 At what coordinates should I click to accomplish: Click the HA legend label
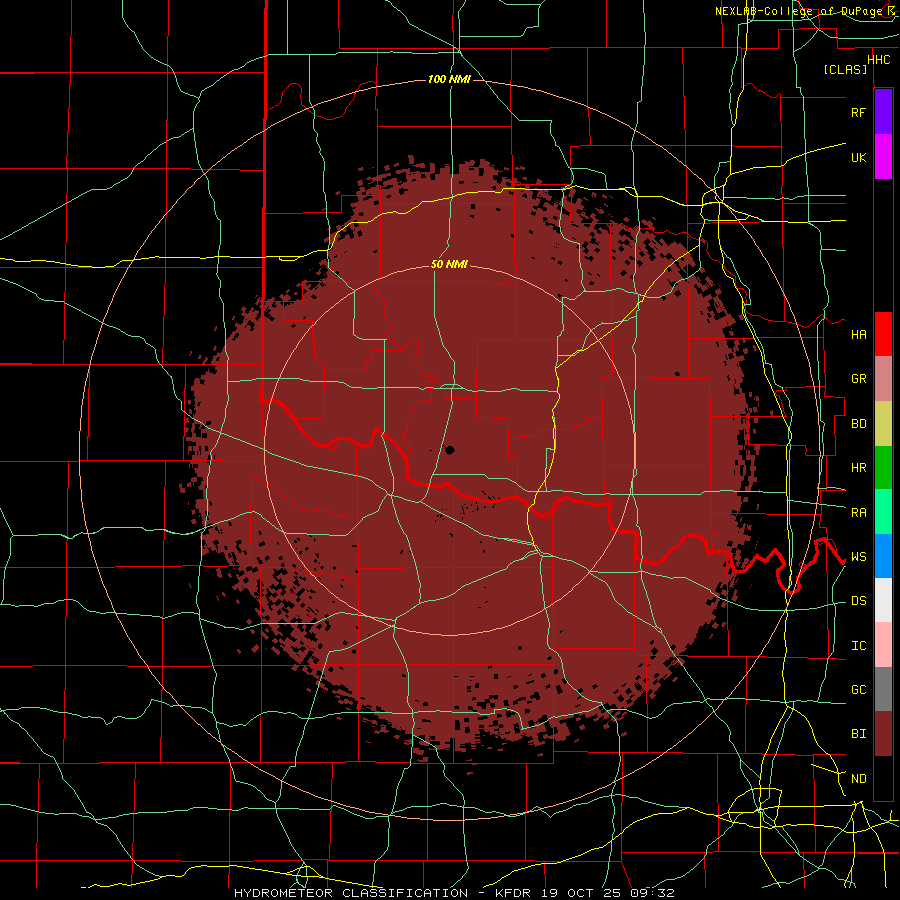click(858, 335)
